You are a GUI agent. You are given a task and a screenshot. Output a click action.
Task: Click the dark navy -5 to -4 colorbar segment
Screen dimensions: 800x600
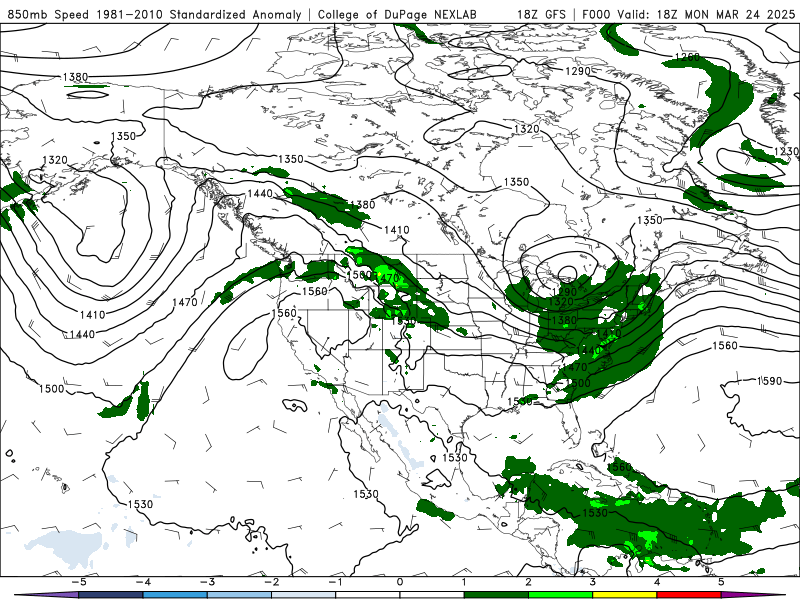click(111, 595)
